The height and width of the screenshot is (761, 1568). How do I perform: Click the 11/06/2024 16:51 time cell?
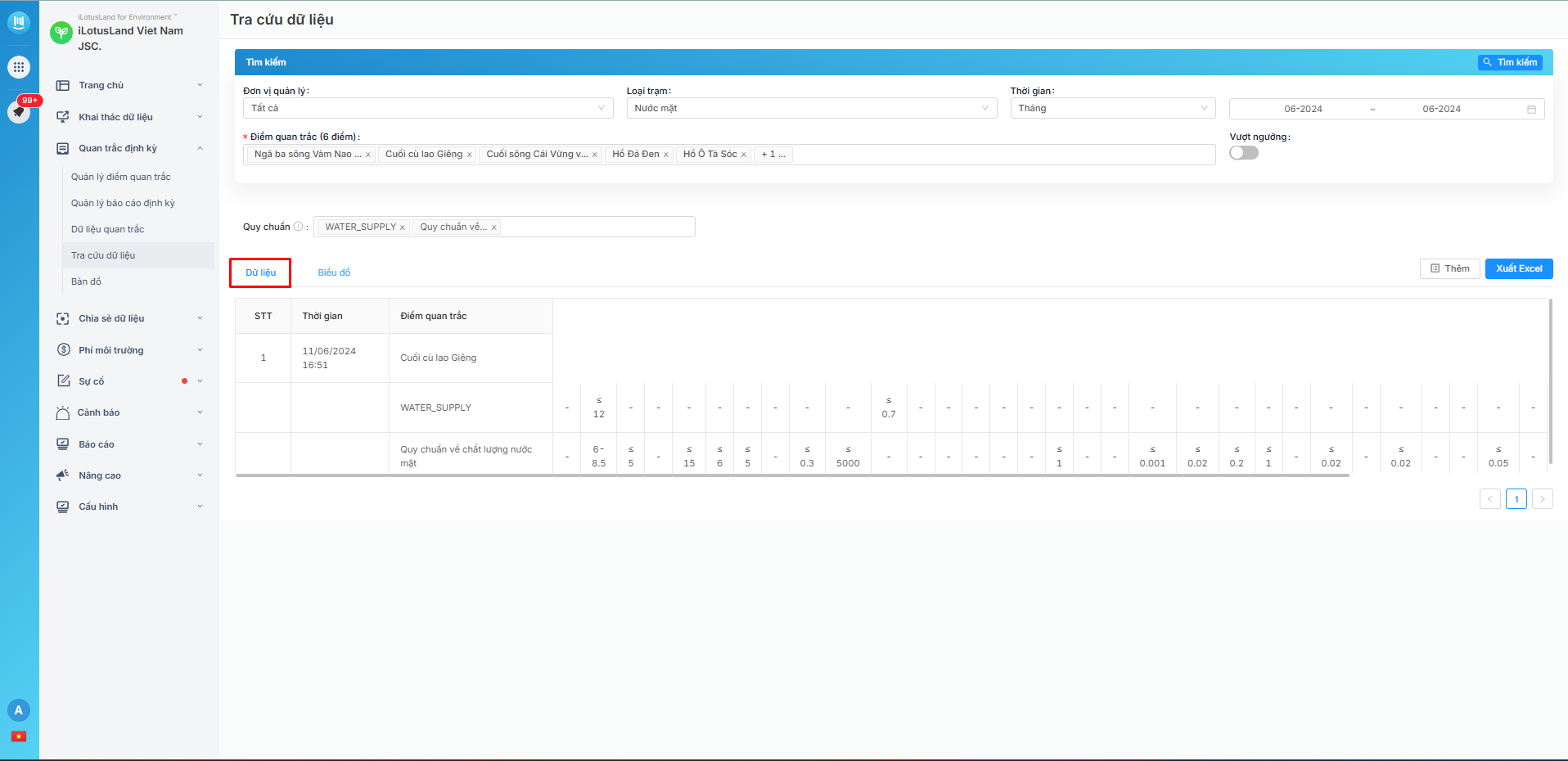pyautogui.click(x=340, y=358)
